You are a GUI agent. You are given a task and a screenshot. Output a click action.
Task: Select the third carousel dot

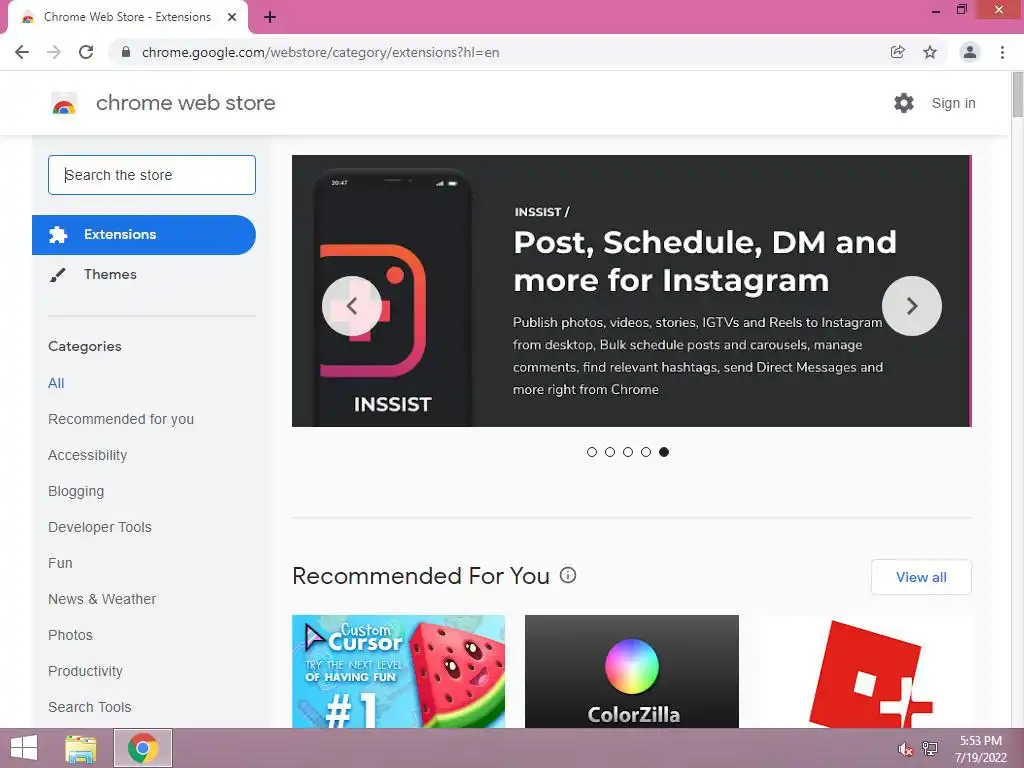click(628, 452)
